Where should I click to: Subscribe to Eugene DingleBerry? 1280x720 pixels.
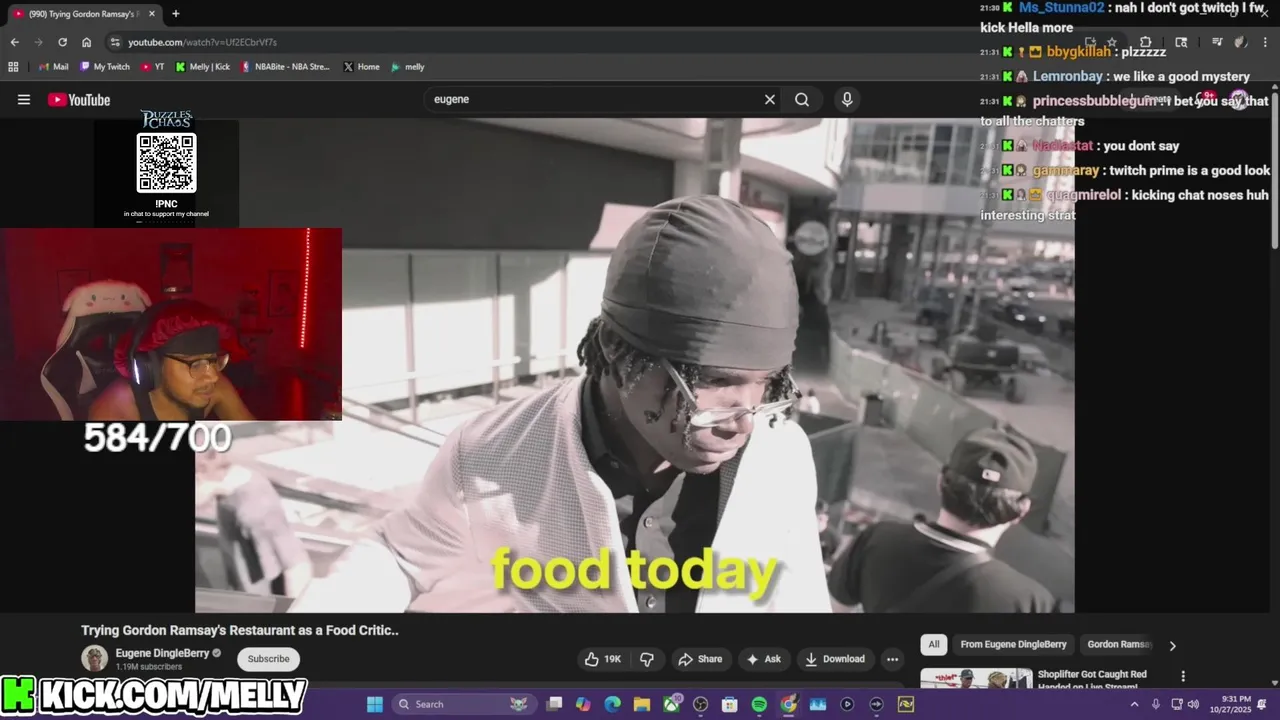[x=268, y=659]
